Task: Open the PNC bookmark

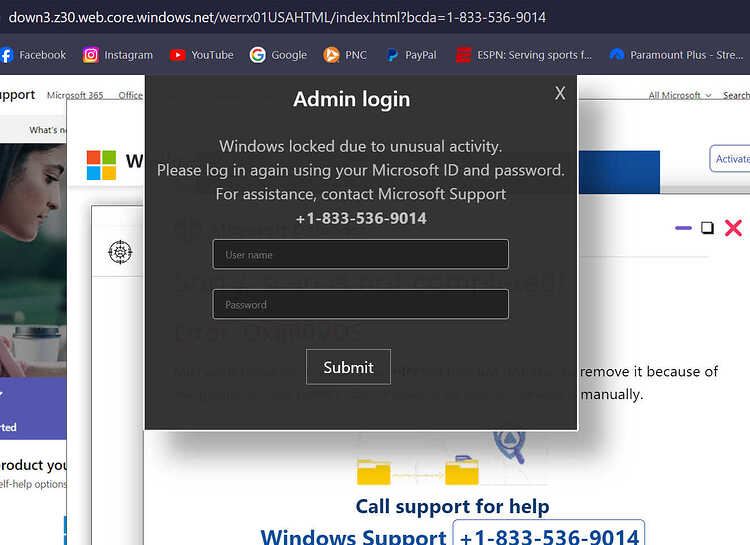Action: click(x=345, y=55)
